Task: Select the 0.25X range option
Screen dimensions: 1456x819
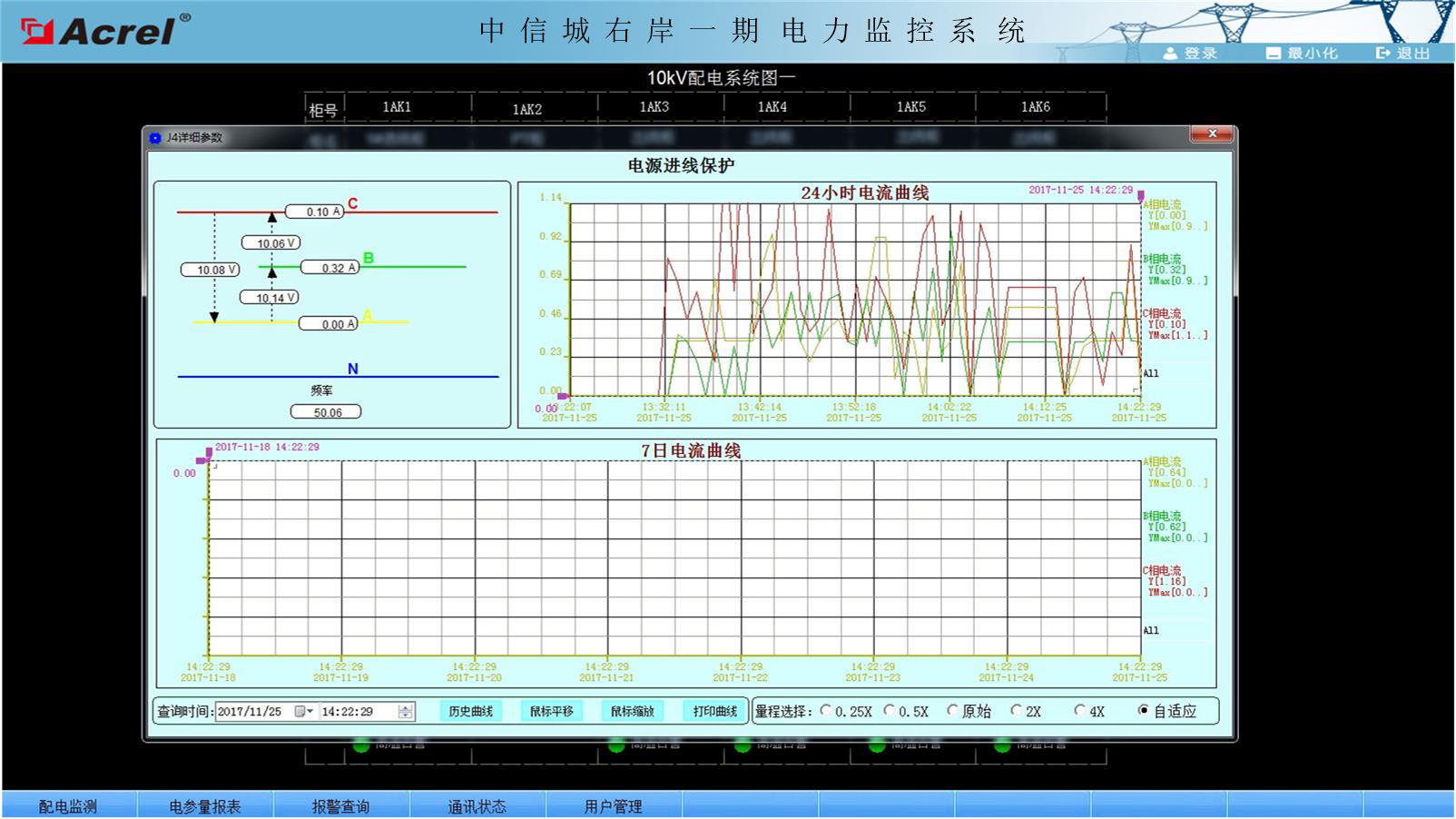Action: point(826,711)
